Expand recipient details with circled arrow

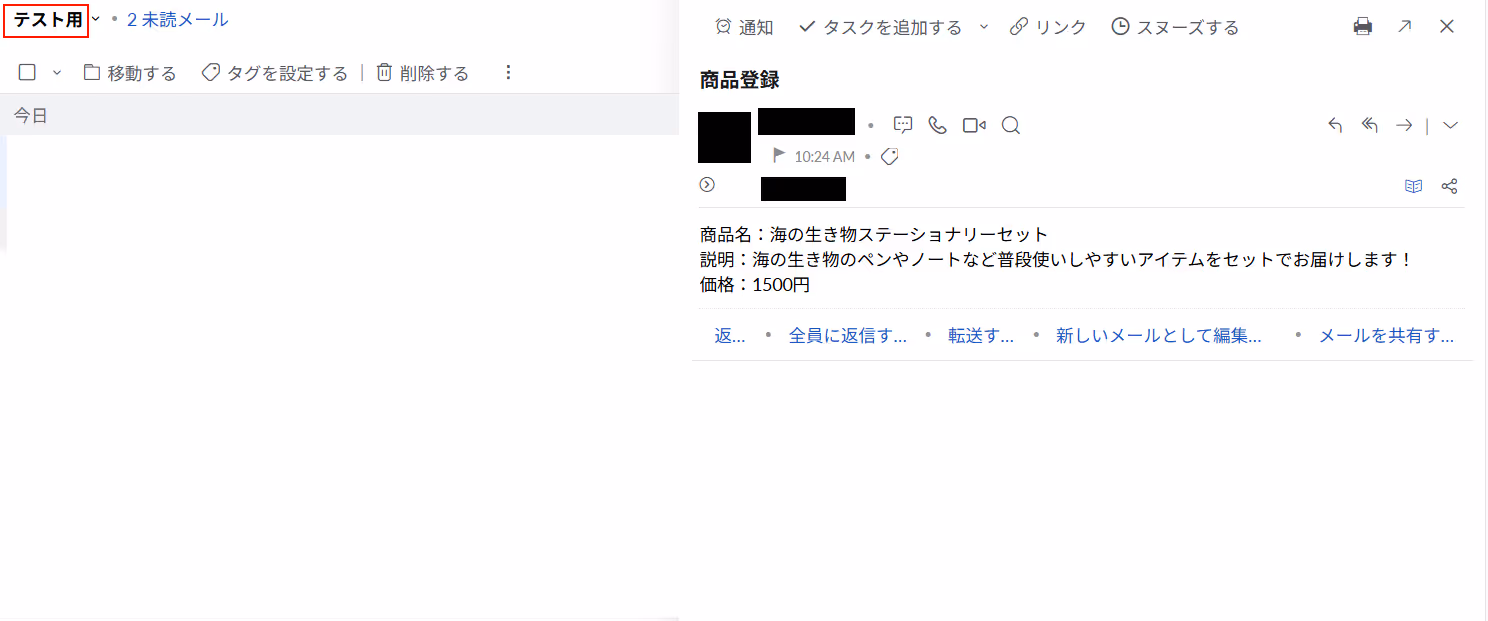(x=707, y=184)
